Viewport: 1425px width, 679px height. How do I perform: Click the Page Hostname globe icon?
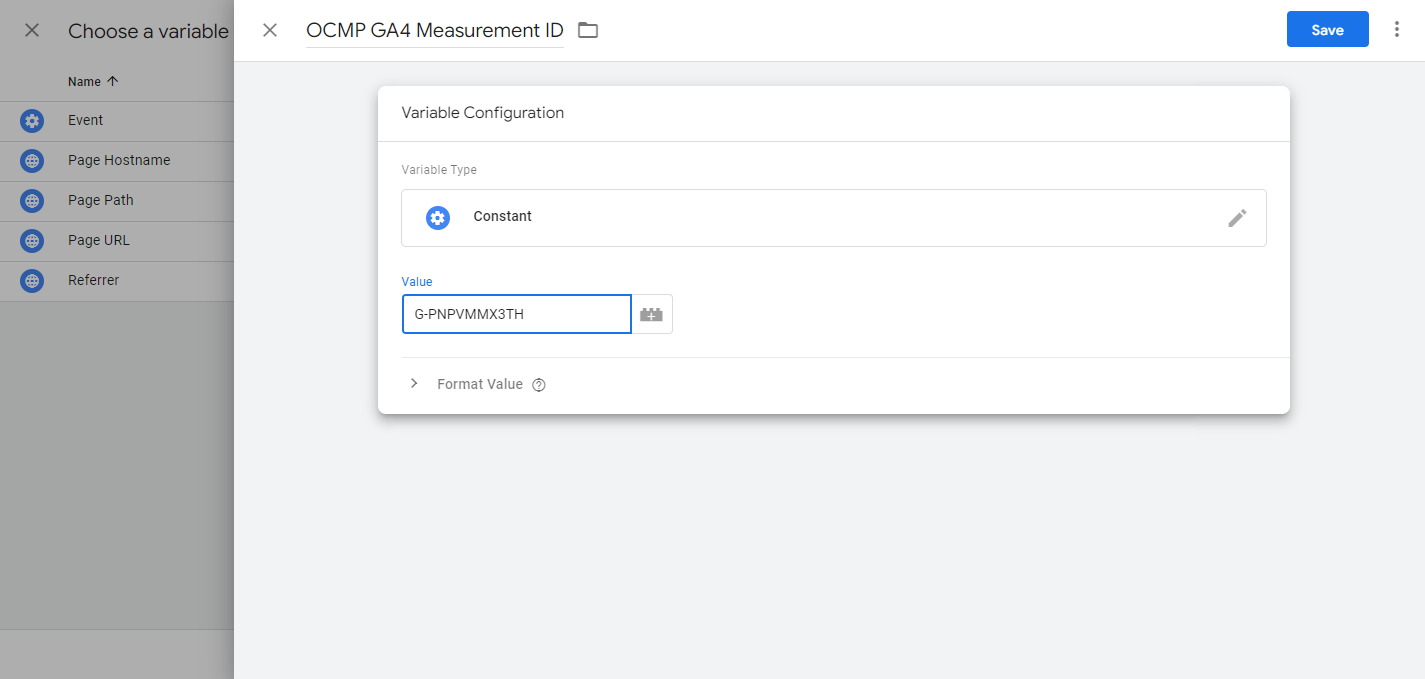pos(32,161)
